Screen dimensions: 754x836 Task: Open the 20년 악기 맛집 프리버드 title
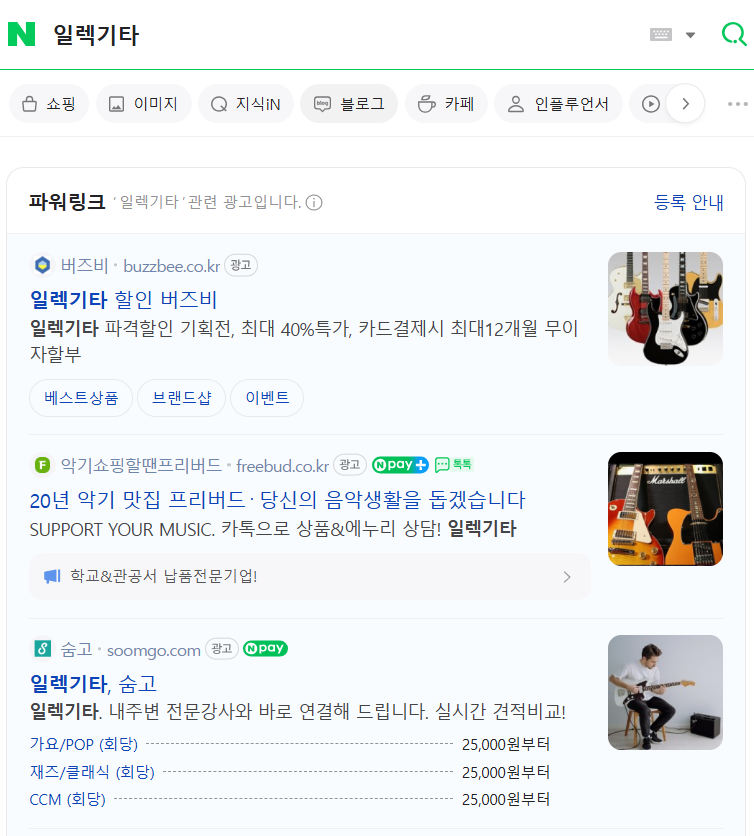point(277,500)
